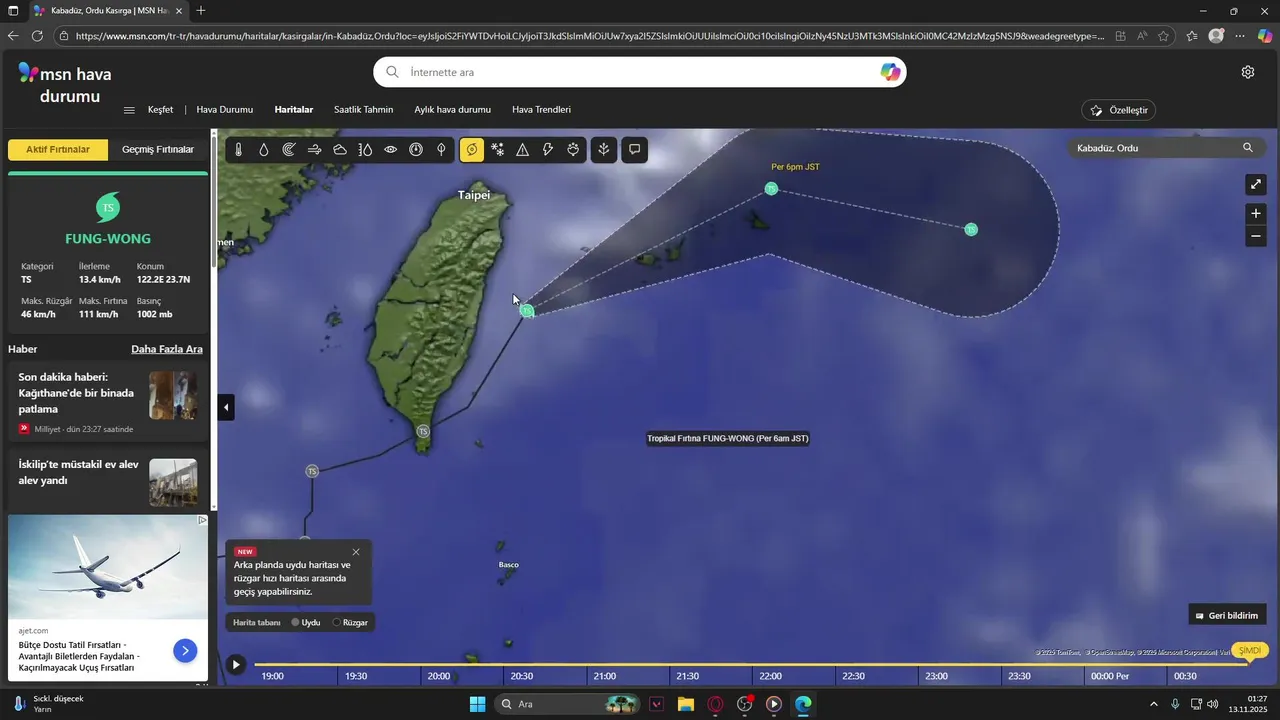Click the ad's blue arrow button

point(185,651)
